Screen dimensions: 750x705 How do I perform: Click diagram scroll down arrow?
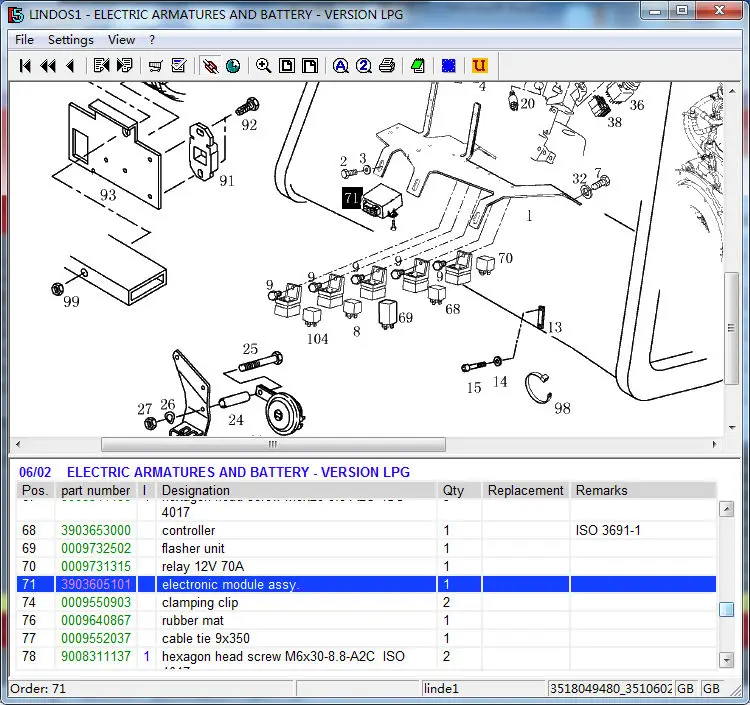point(732,427)
